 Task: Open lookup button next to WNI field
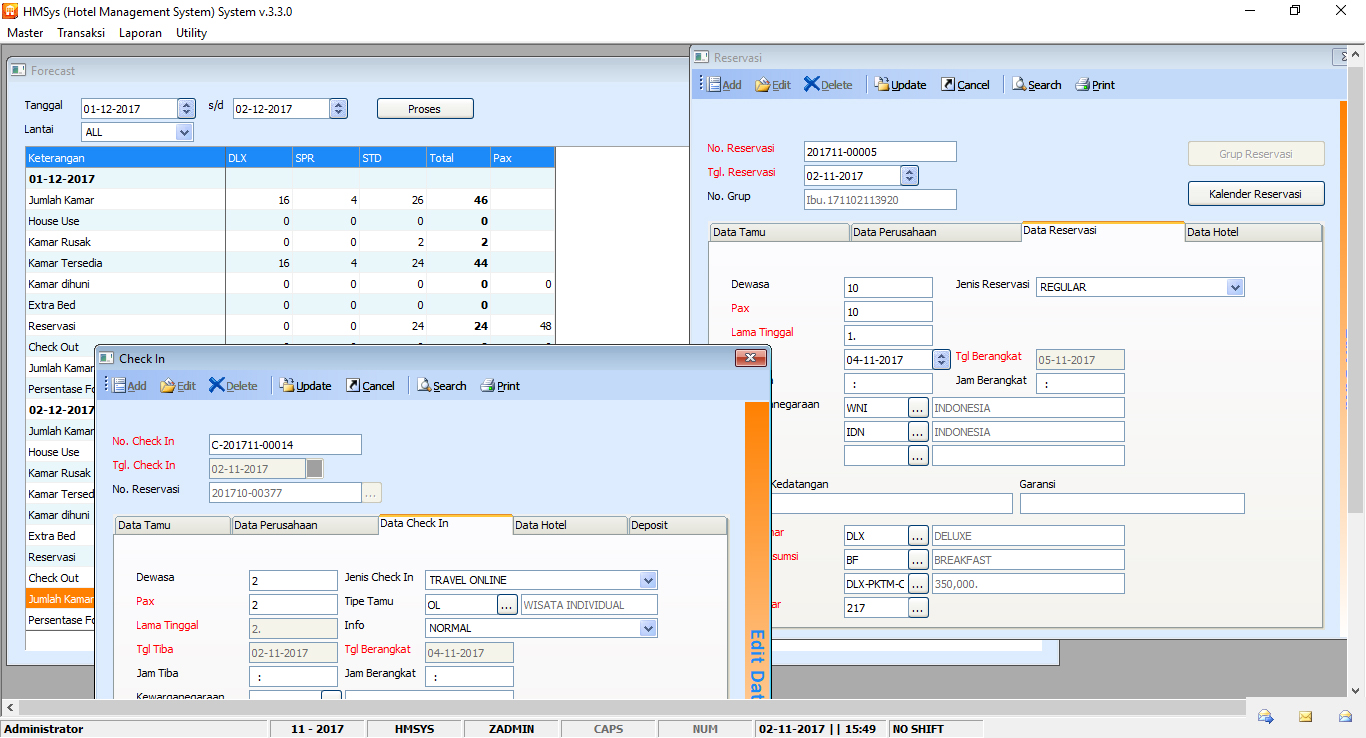918,408
